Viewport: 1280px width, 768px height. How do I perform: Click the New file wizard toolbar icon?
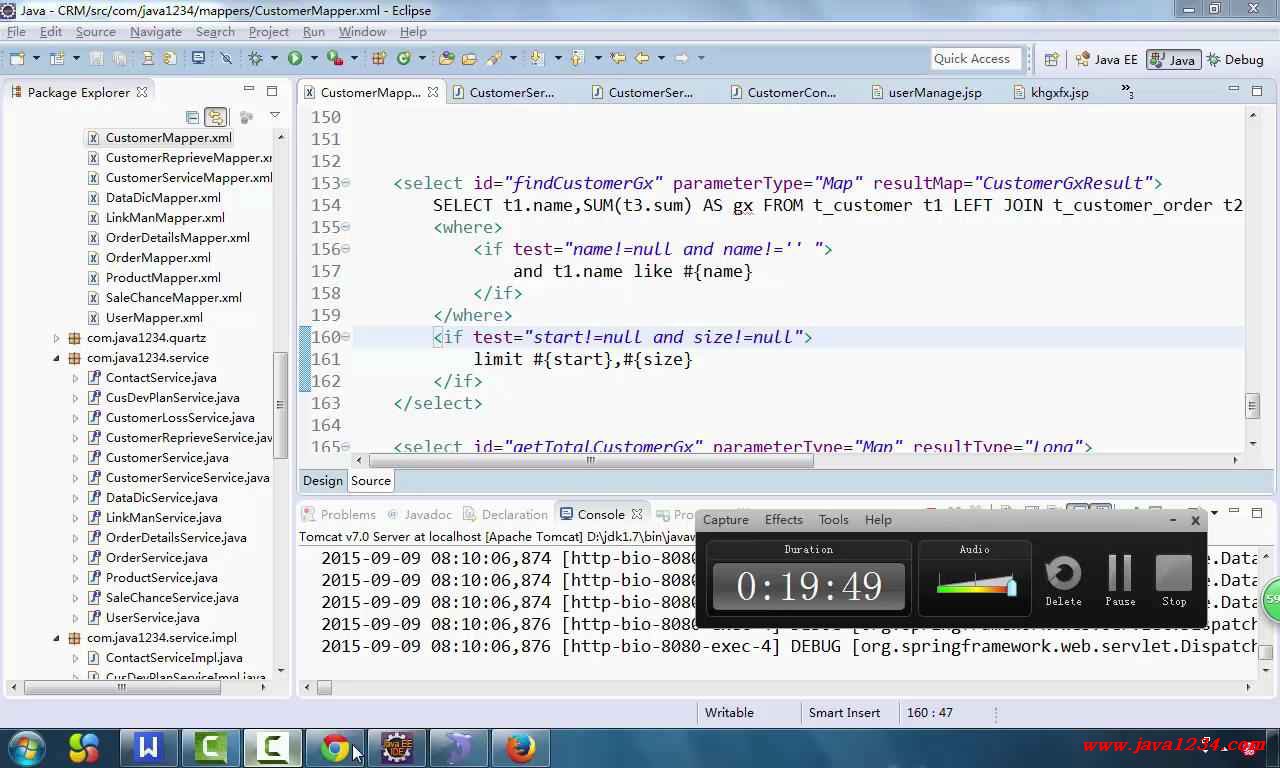point(18,58)
